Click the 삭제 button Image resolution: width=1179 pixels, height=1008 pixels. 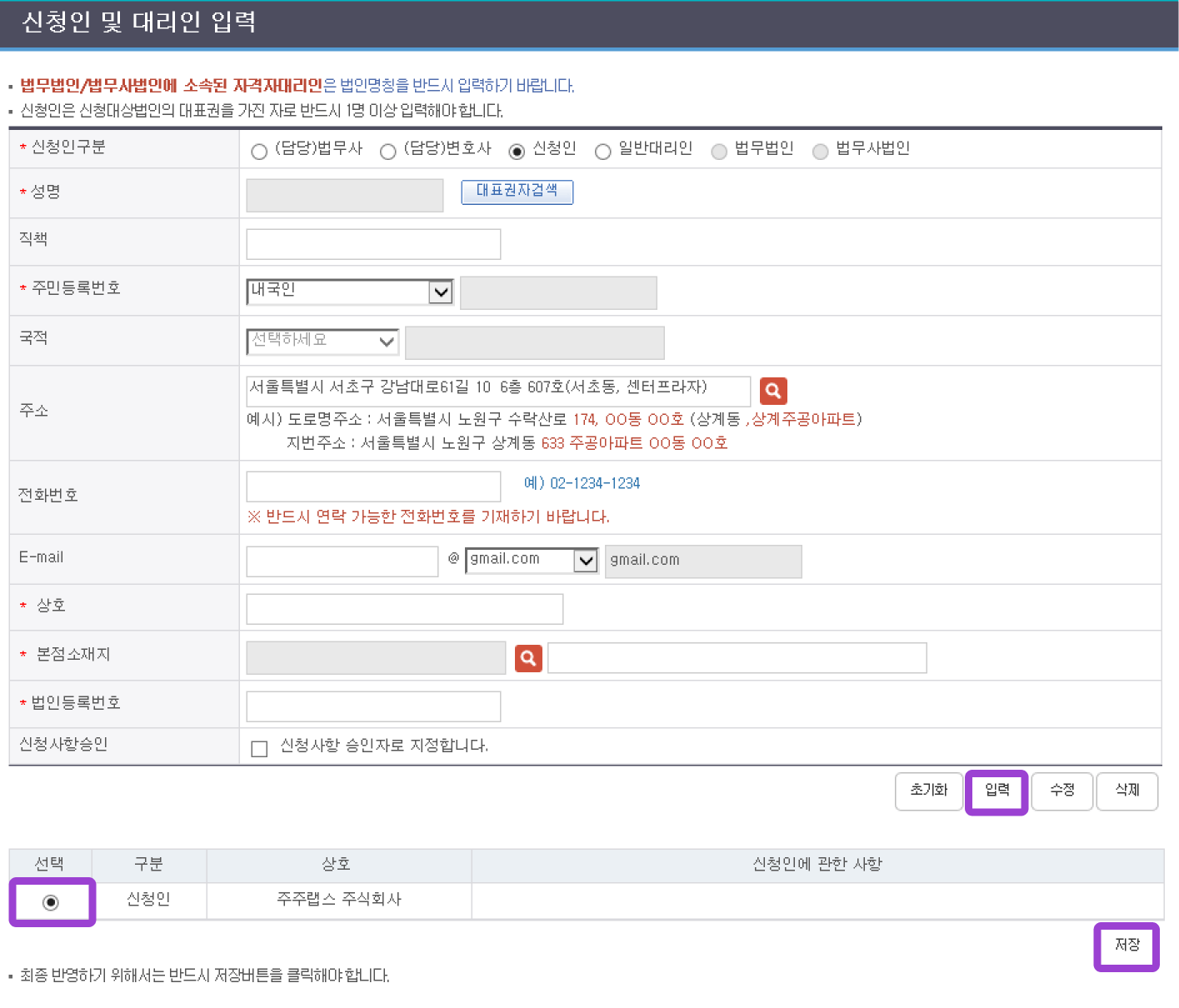(1127, 791)
